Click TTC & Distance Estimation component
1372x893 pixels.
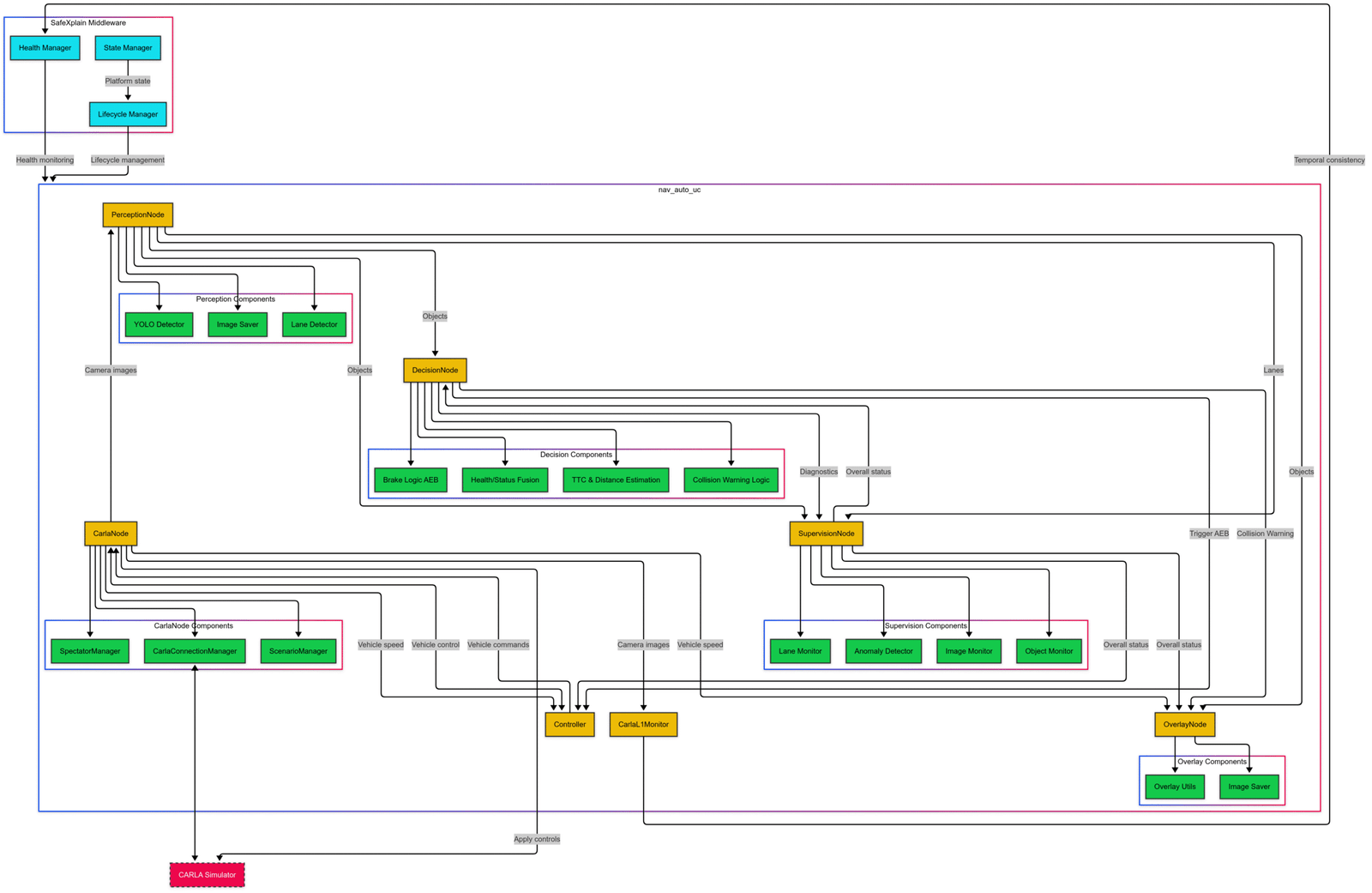(x=616, y=480)
